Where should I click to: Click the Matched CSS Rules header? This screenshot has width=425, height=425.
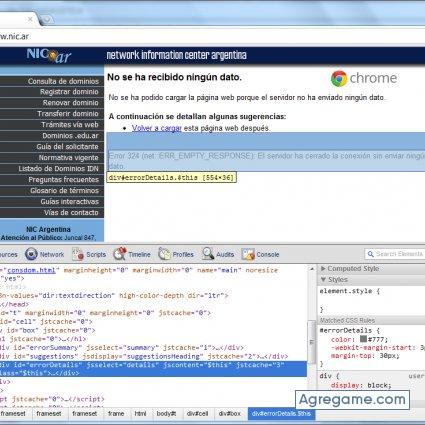click(347, 320)
